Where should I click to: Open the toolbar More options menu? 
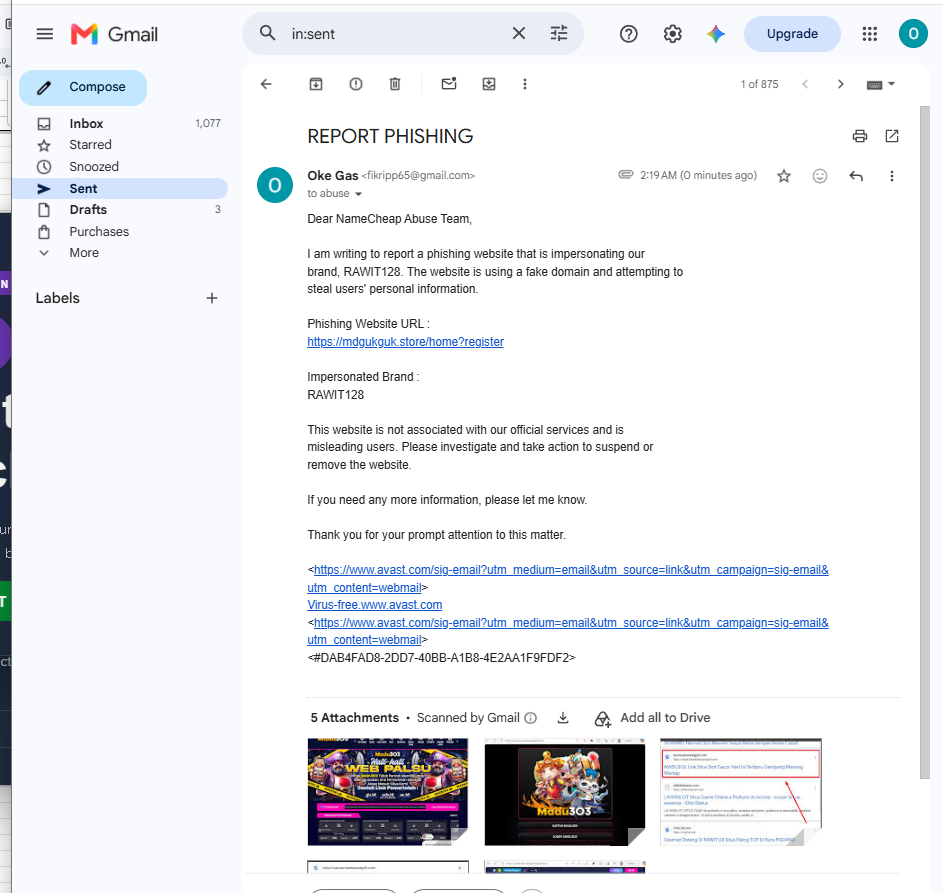click(x=524, y=84)
